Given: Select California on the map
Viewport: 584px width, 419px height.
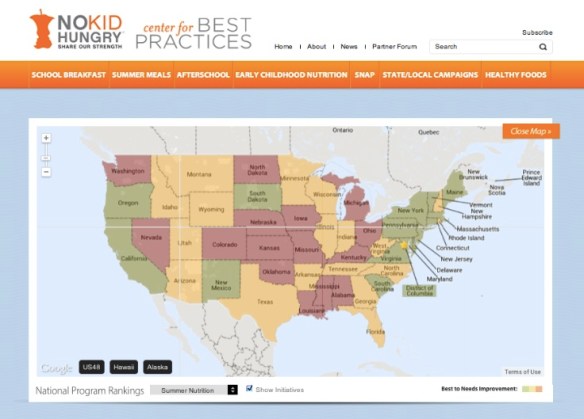Looking at the screenshot, I should tap(133, 258).
